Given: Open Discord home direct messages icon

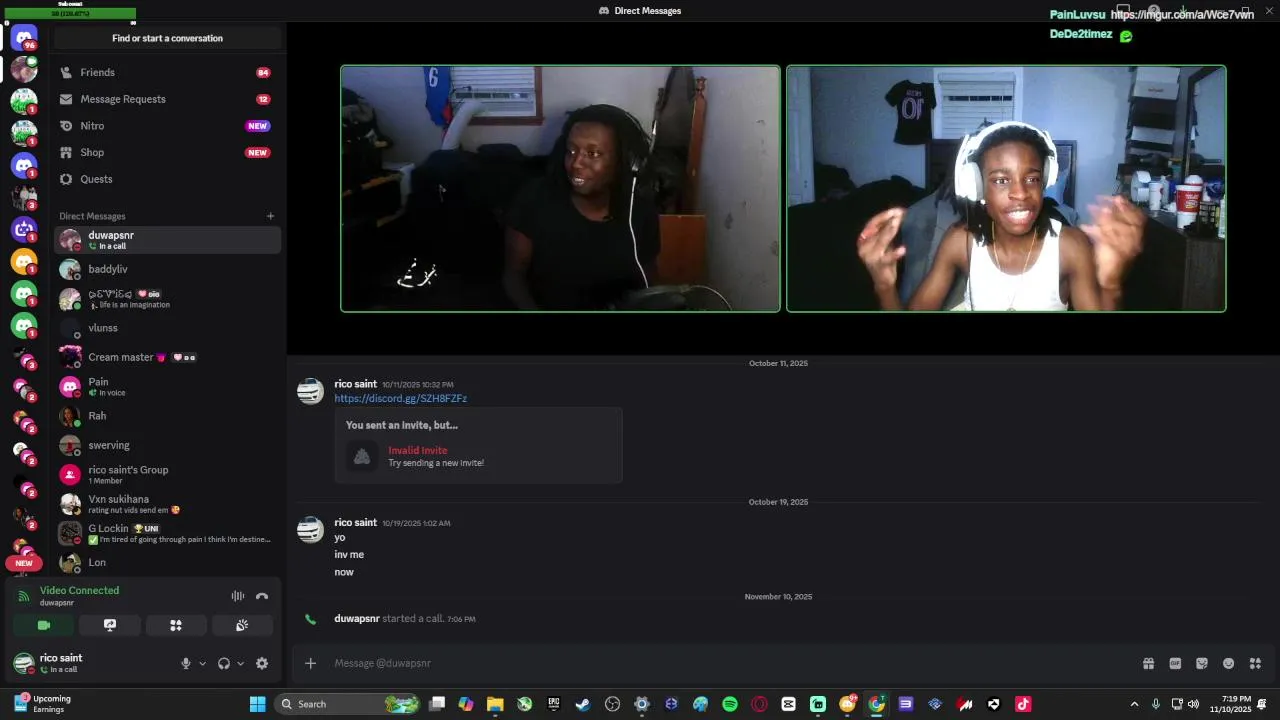Looking at the screenshot, I should [x=24, y=38].
